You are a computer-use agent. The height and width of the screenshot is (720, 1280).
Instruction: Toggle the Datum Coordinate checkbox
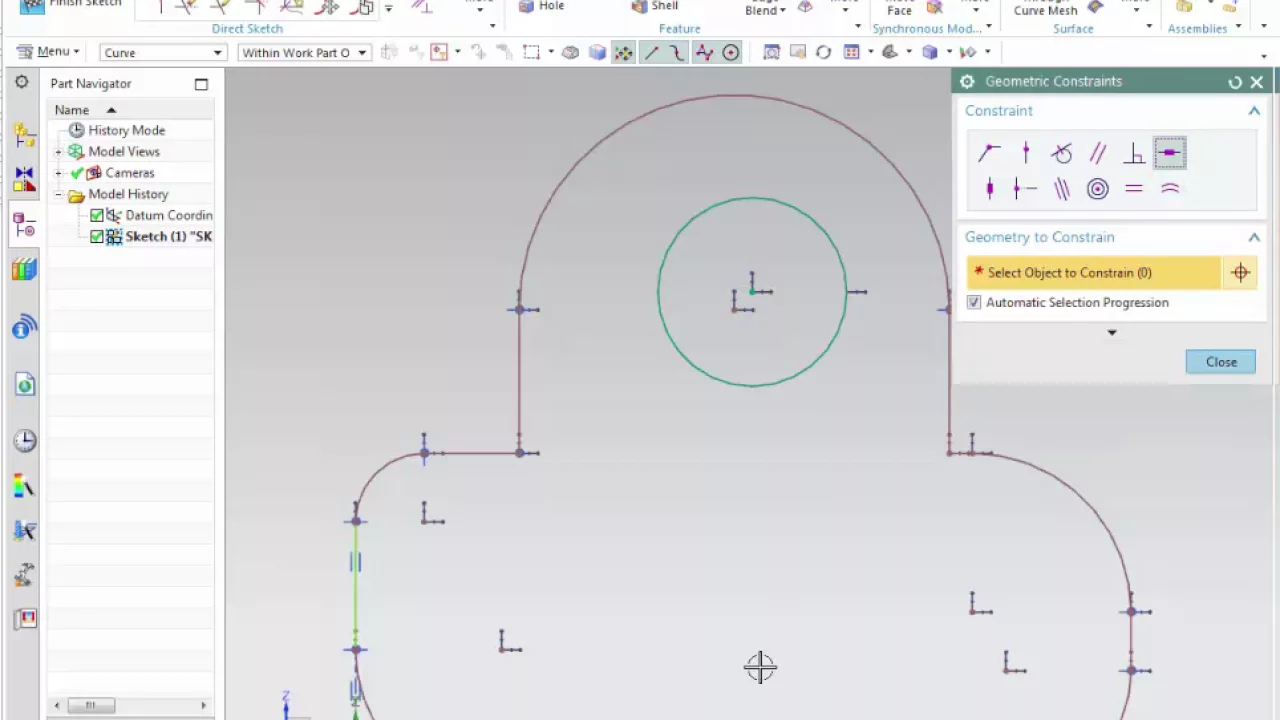click(97, 215)
